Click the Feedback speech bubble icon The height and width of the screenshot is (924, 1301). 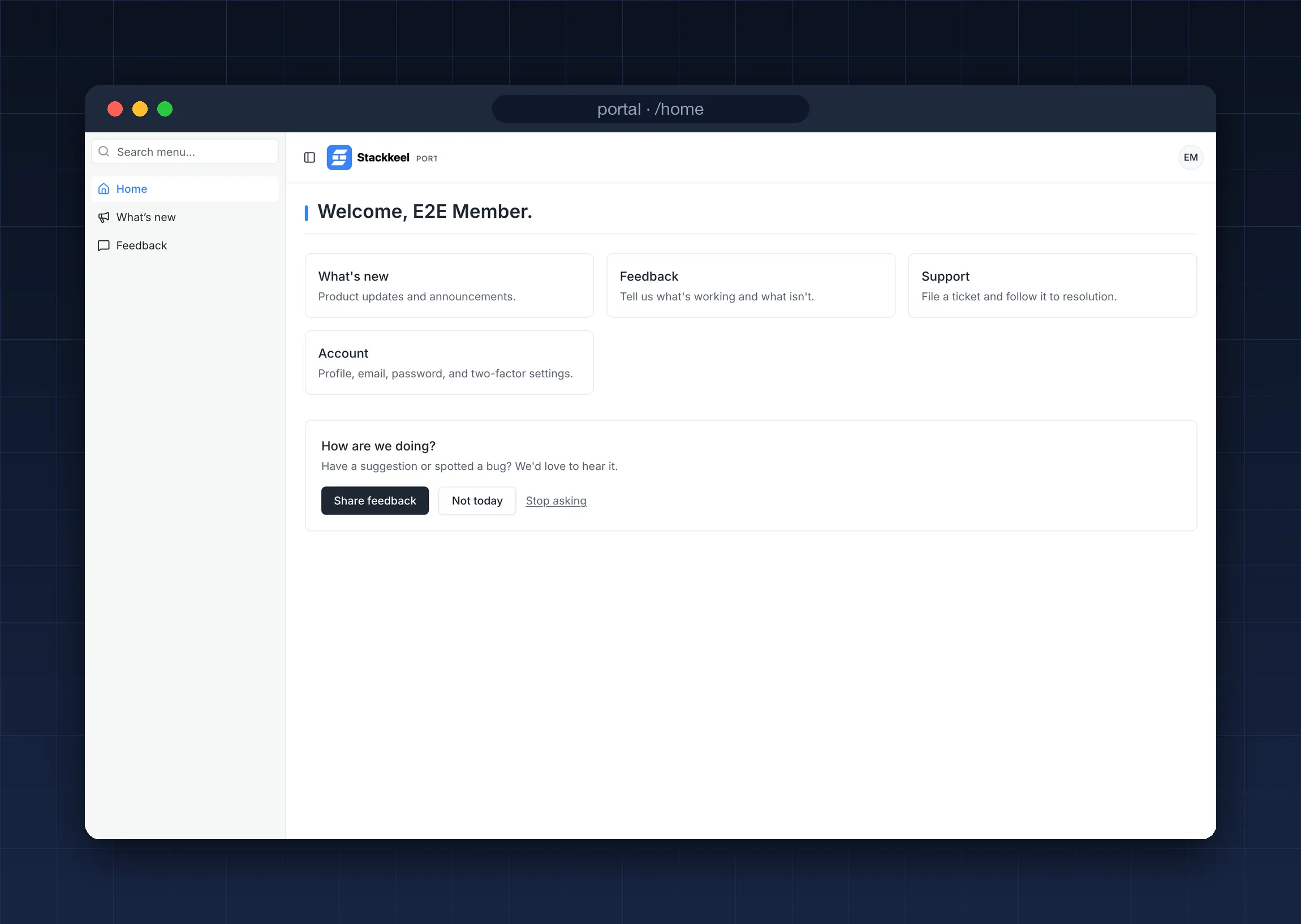(x=104, y=246)
